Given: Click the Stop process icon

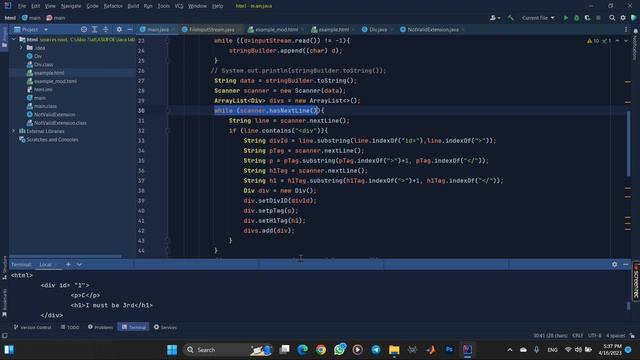Looking at the screenshot, I should (x=598, y=18).
